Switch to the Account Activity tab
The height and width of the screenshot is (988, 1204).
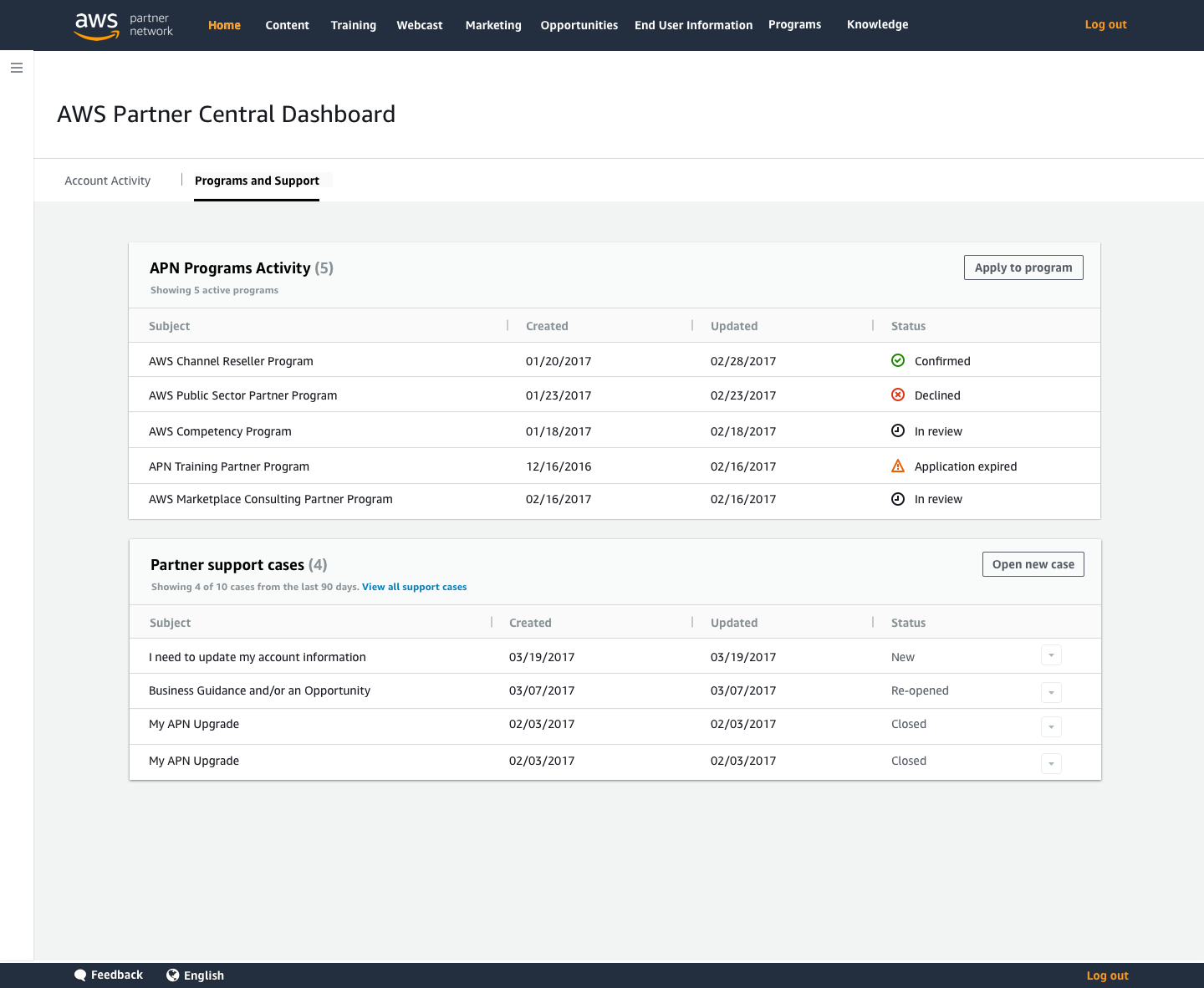coord(108,181)
